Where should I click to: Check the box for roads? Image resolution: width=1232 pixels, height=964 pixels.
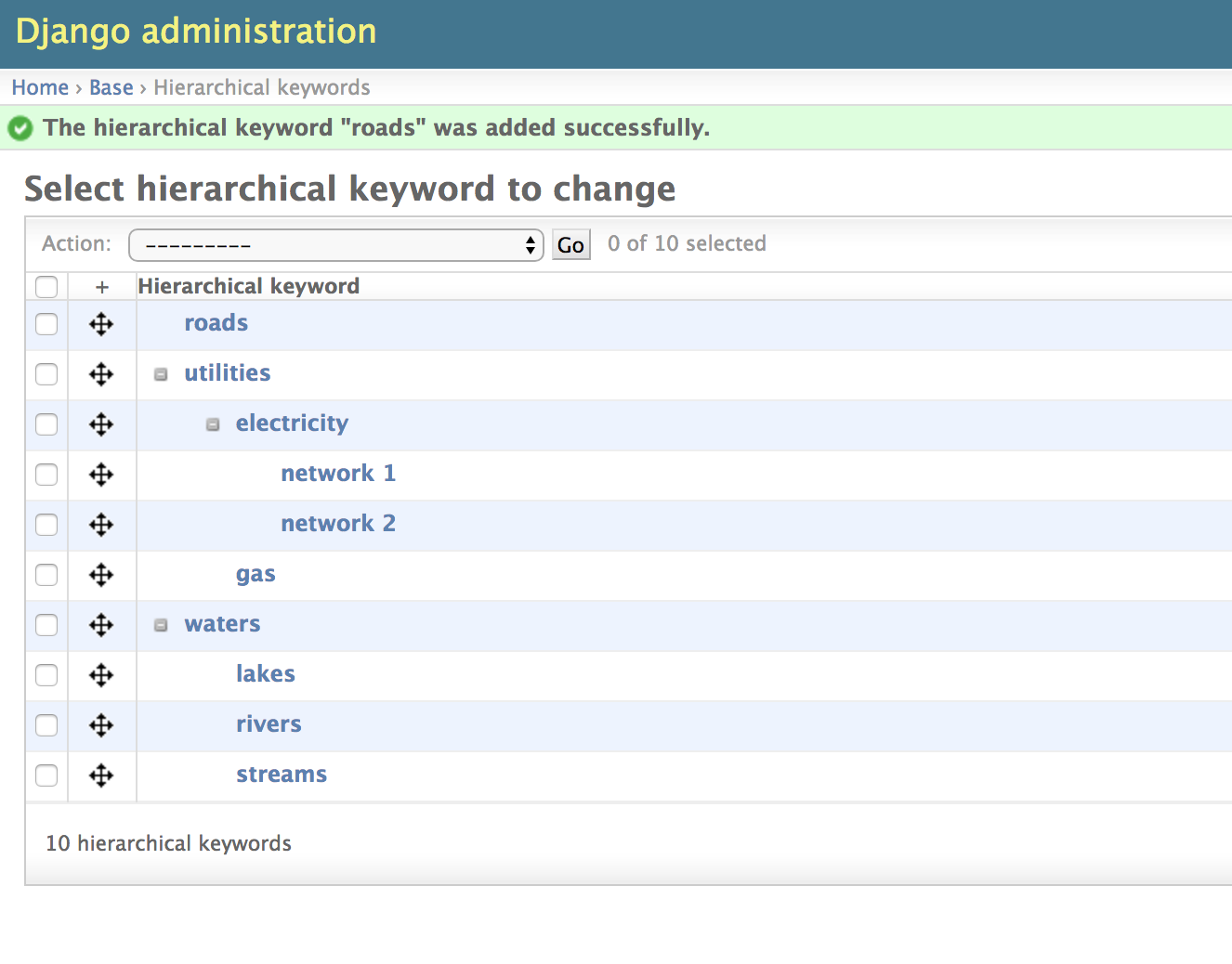[46, 324]
